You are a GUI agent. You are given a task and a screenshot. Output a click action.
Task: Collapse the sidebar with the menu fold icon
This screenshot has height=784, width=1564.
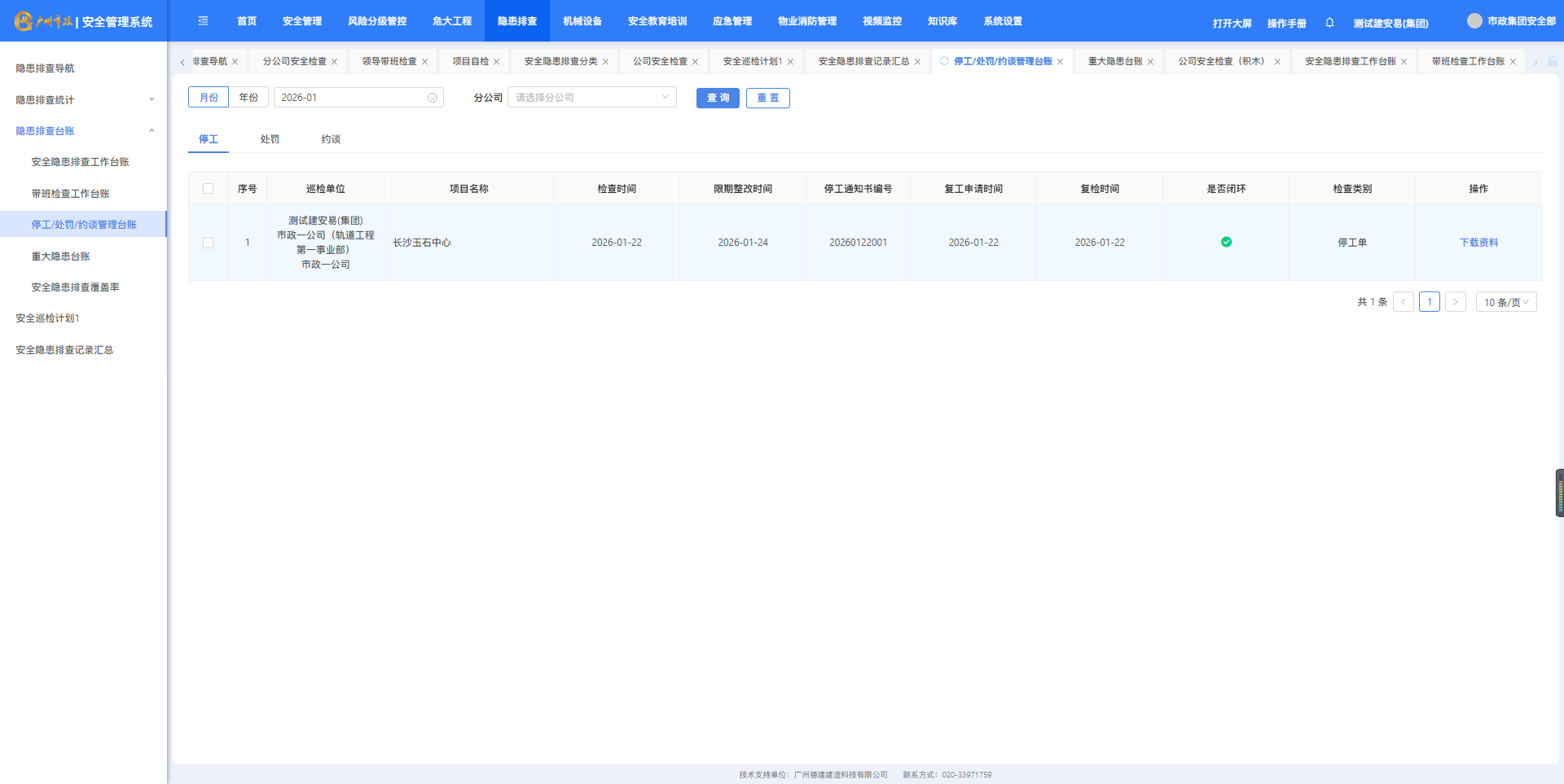point(203,21)
